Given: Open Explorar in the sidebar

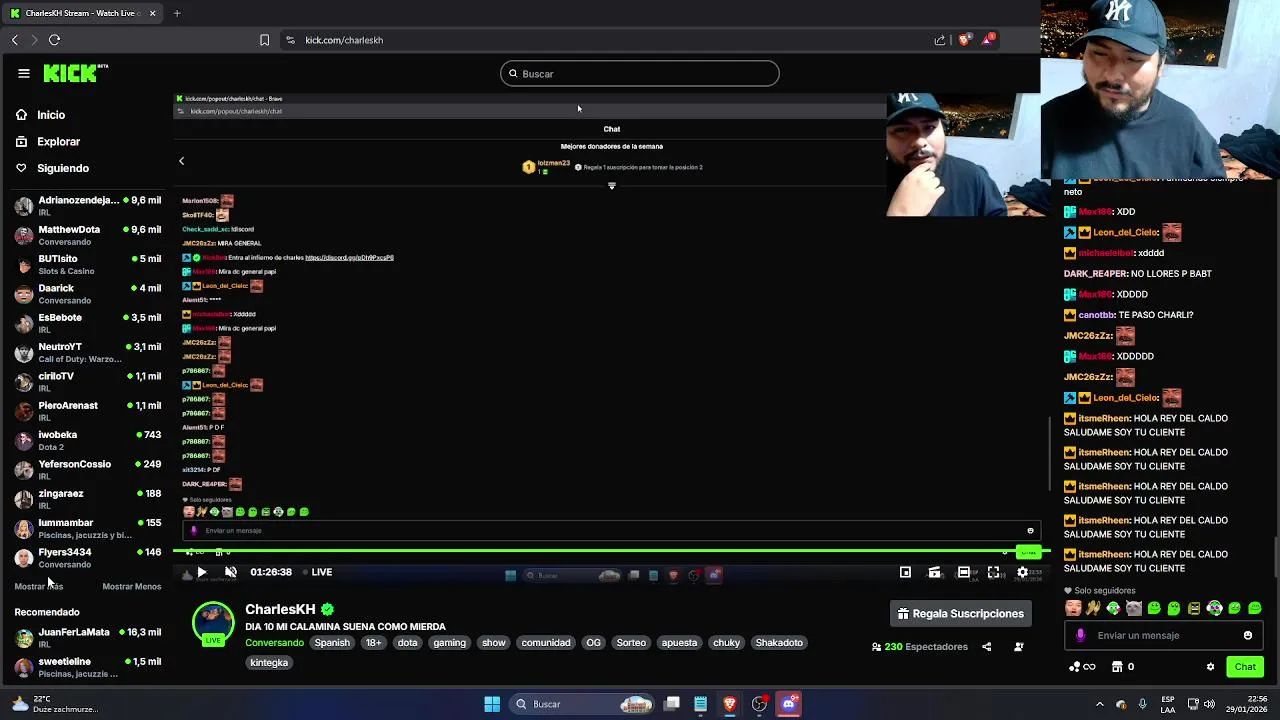Looking at the screenshot, I should click(47, 142).
